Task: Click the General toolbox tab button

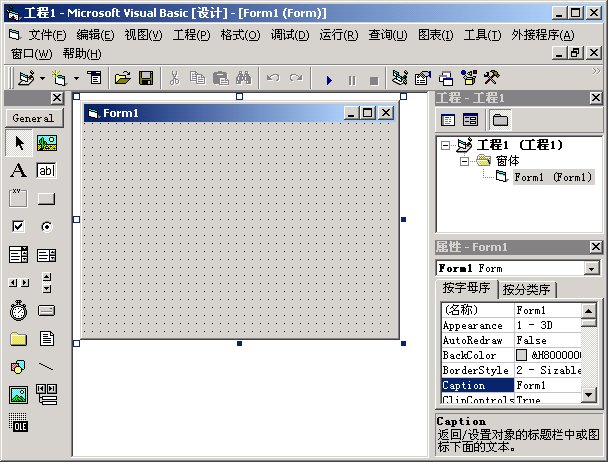Action: [34, 118]
